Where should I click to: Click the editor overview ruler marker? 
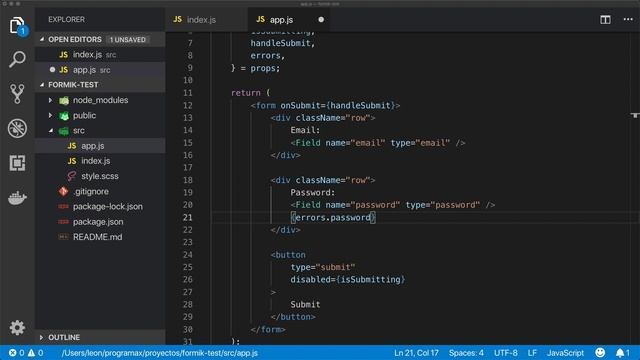(635, 116)
